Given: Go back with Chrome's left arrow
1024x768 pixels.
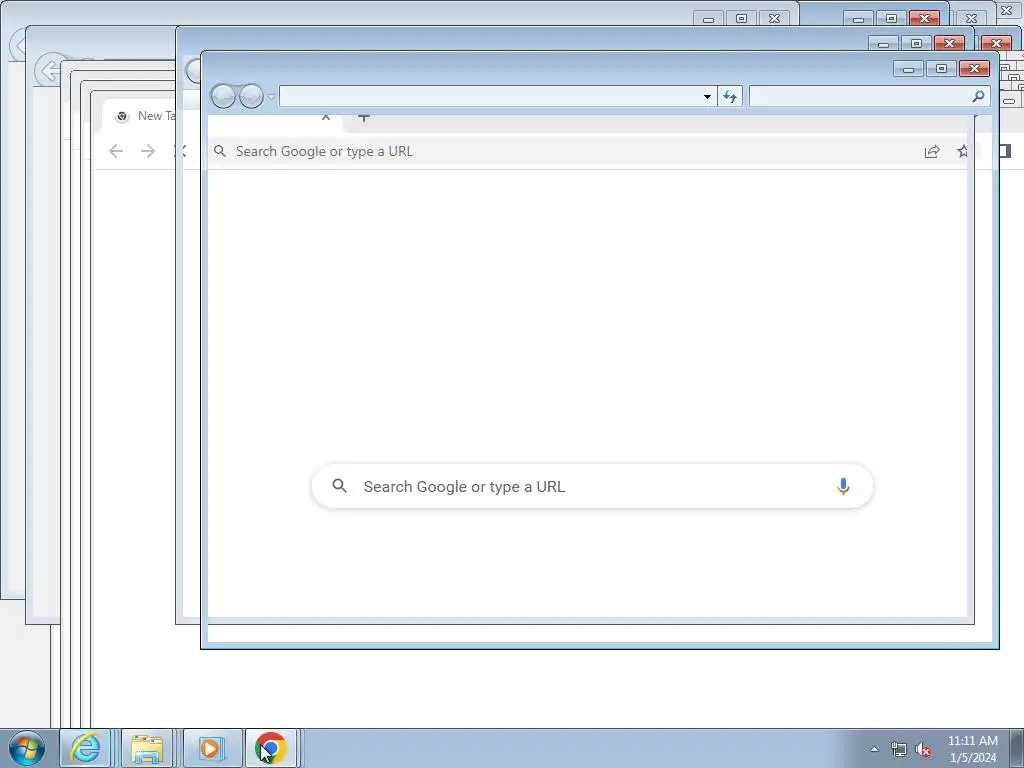Looking at the screenshot, I should click(116, 152).
